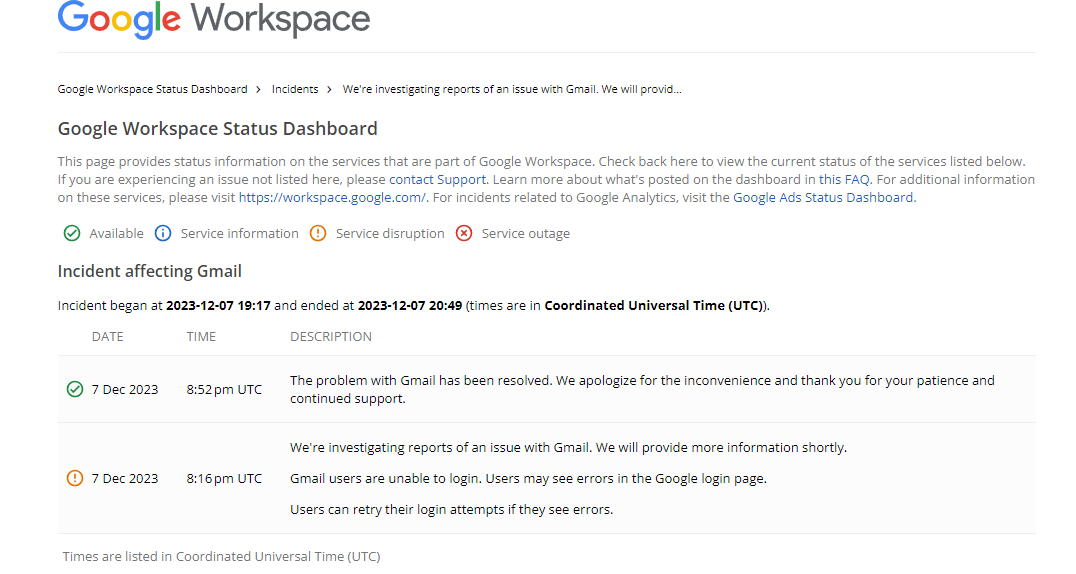Click the red Service outage icon

click(464, 233)
